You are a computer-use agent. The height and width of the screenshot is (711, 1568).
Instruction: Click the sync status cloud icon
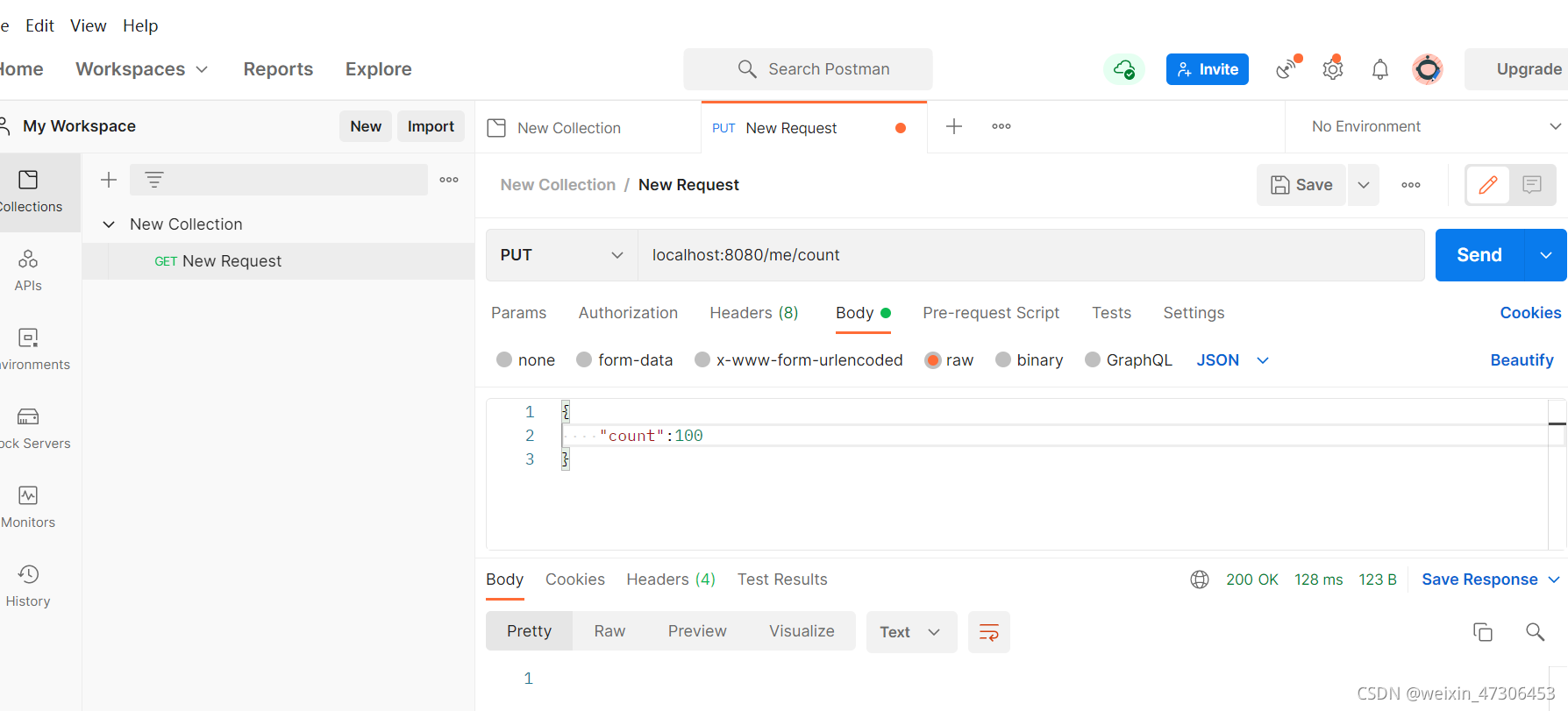coord(1124,69)
